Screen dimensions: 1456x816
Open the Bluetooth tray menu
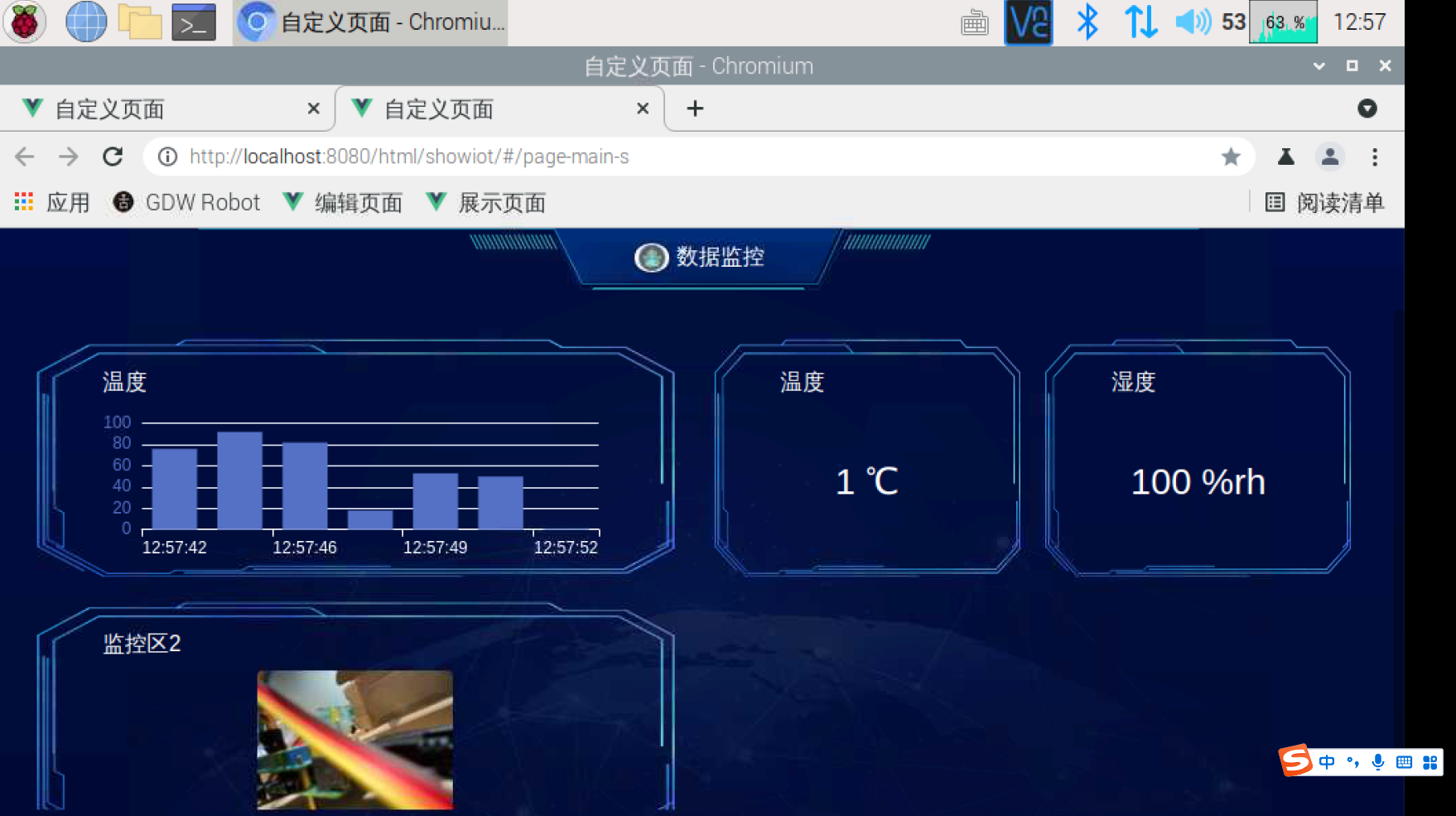[1087, 22]
